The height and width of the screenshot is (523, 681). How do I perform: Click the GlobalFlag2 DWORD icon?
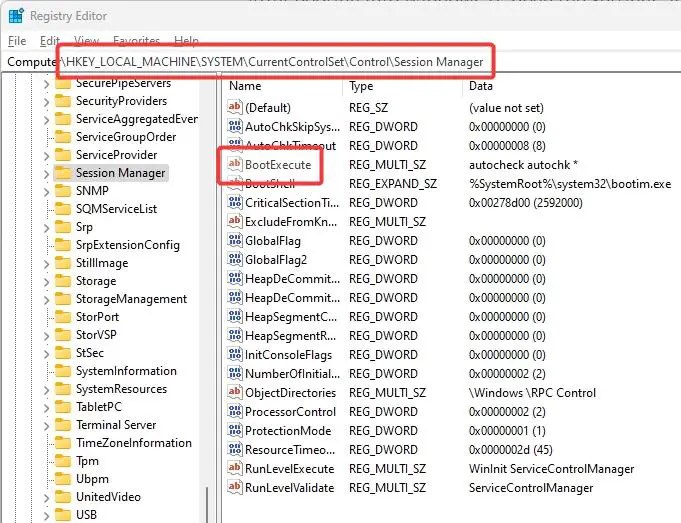[235, 259]
